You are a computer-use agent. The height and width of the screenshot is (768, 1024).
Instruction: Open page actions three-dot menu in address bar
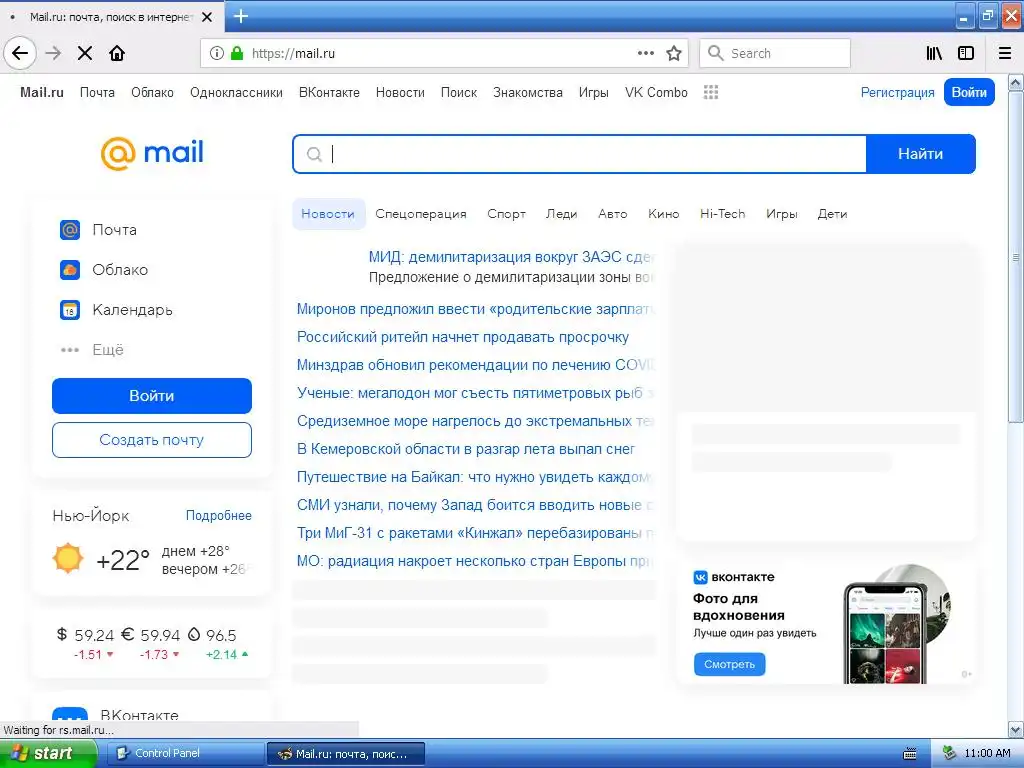[645, 53]
